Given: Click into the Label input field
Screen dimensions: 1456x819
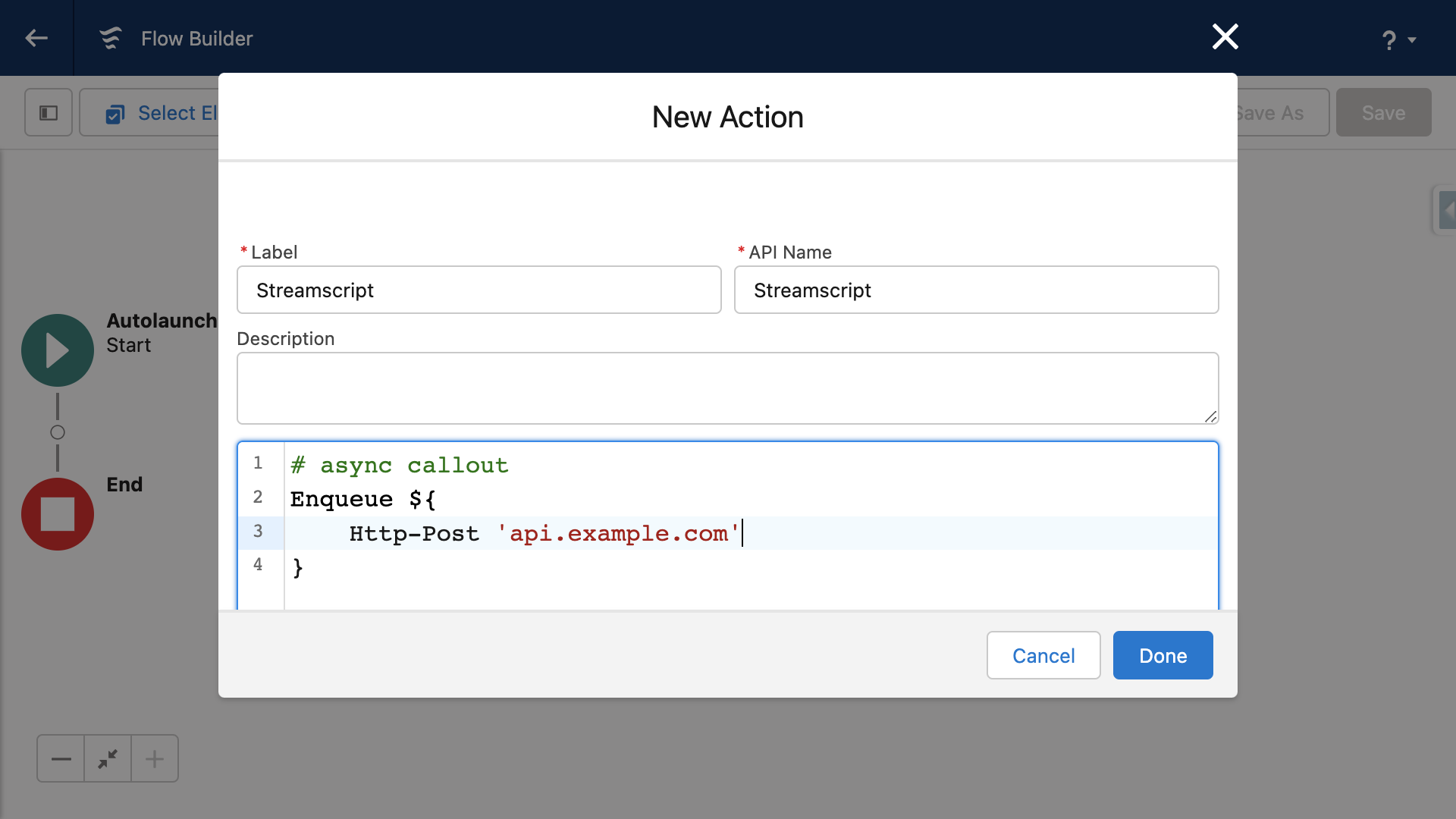Looking at the screenshot, I should pyautogui.click(x=479, y=290).
